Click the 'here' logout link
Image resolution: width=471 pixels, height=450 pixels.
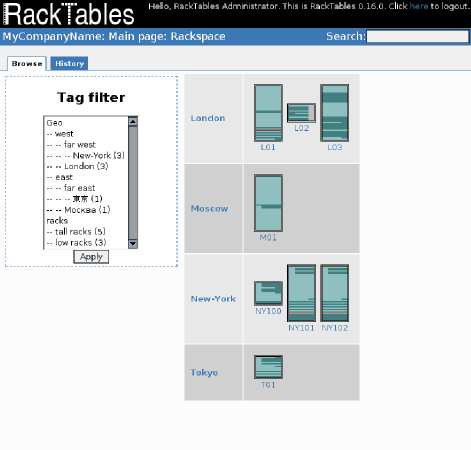coord(419,6)
